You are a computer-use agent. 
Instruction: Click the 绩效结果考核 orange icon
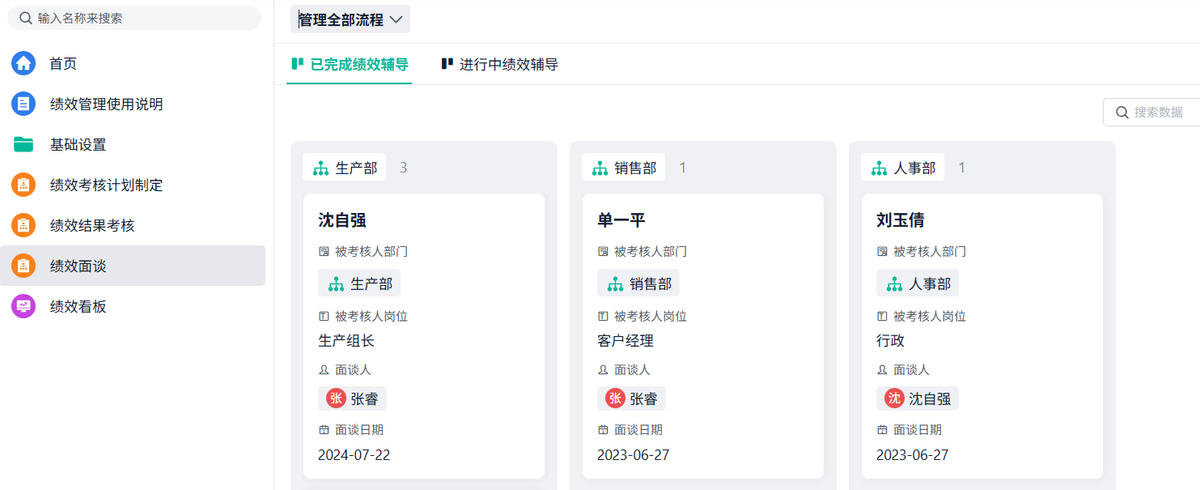coord(23,225)
